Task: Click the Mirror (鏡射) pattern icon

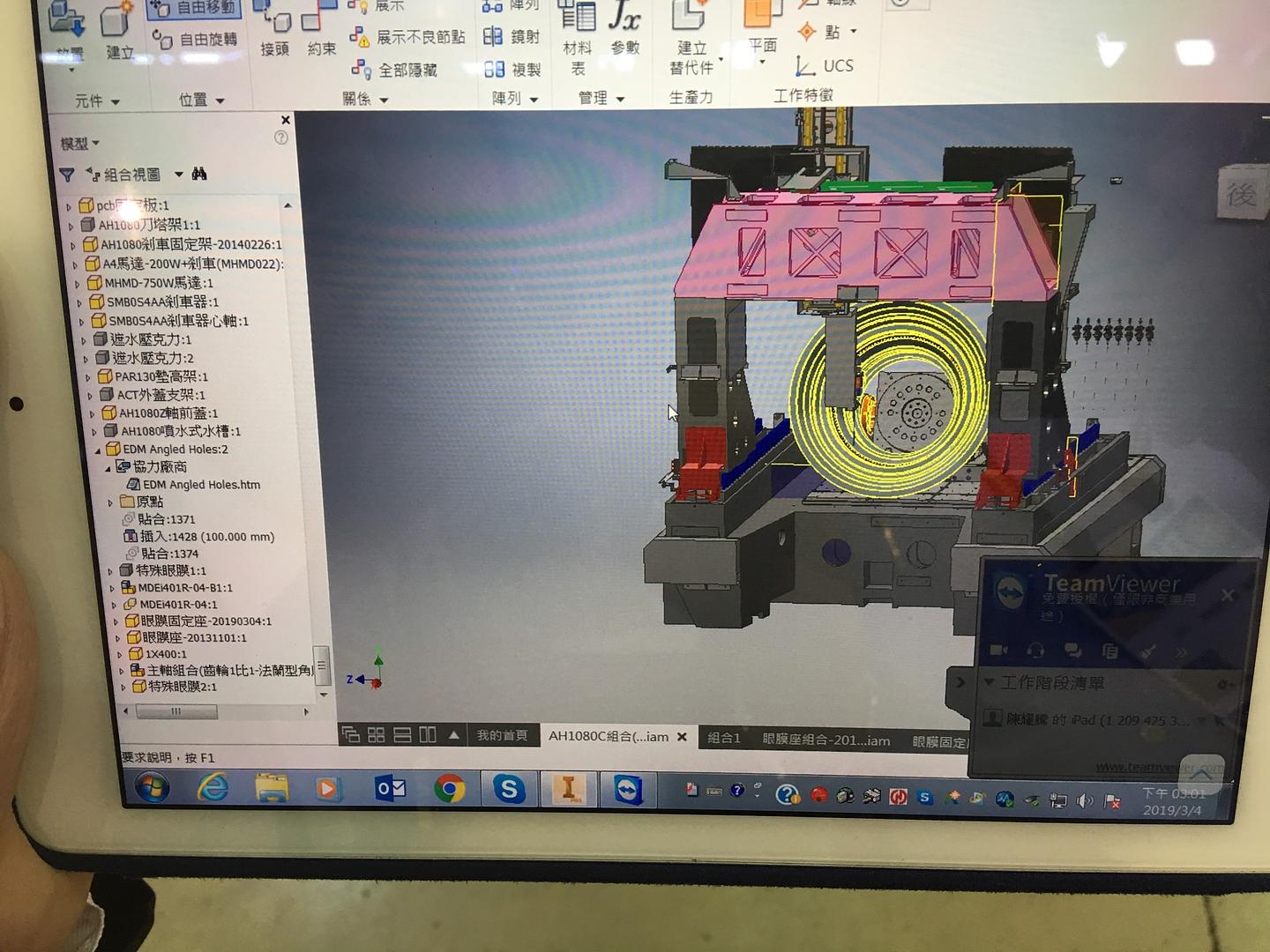Action: tap(494, 36)
